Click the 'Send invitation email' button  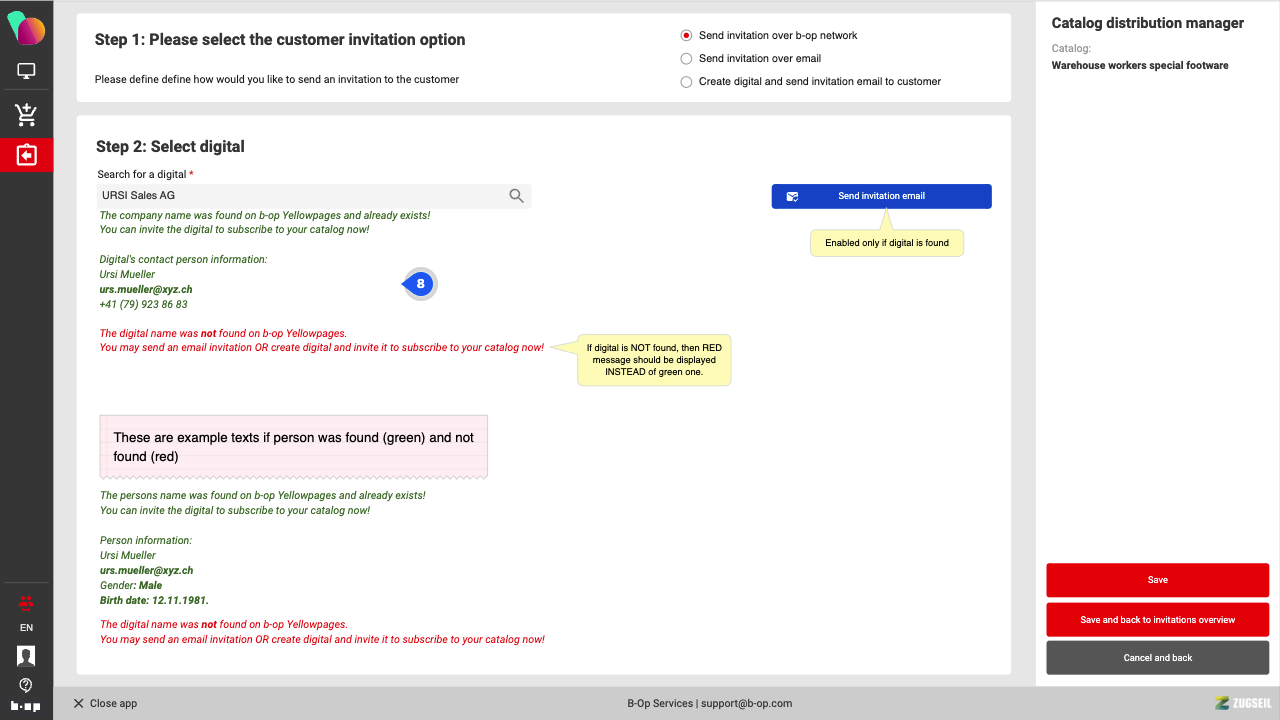point(881,196)
